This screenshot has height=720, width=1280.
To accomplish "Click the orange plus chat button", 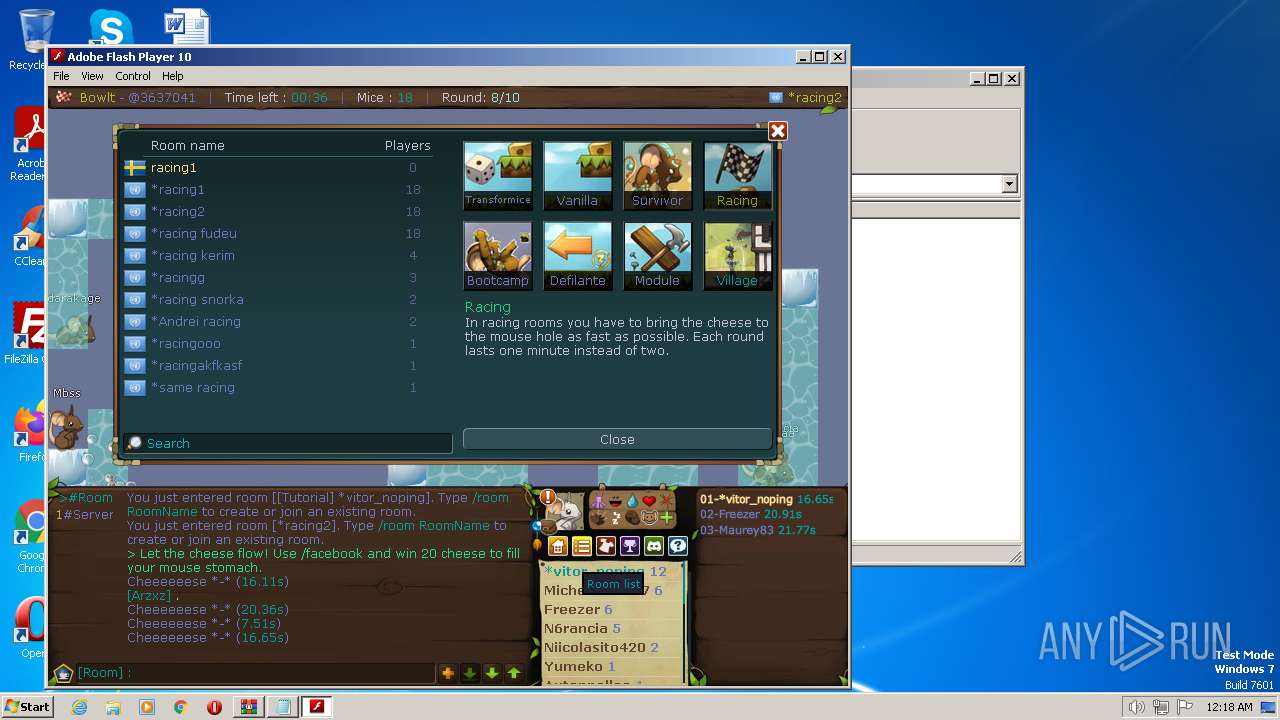I will click(448, 673).
